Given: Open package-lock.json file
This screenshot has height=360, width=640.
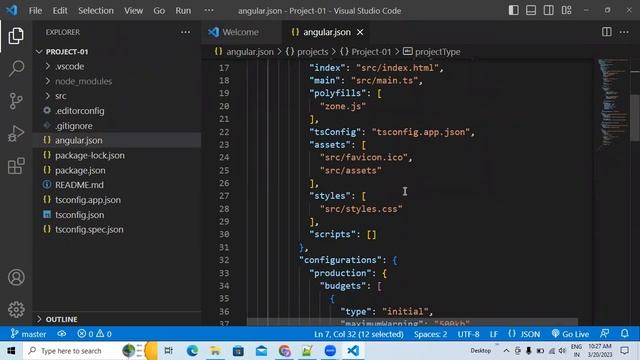Looking at the screenshot, I should 117,156.
